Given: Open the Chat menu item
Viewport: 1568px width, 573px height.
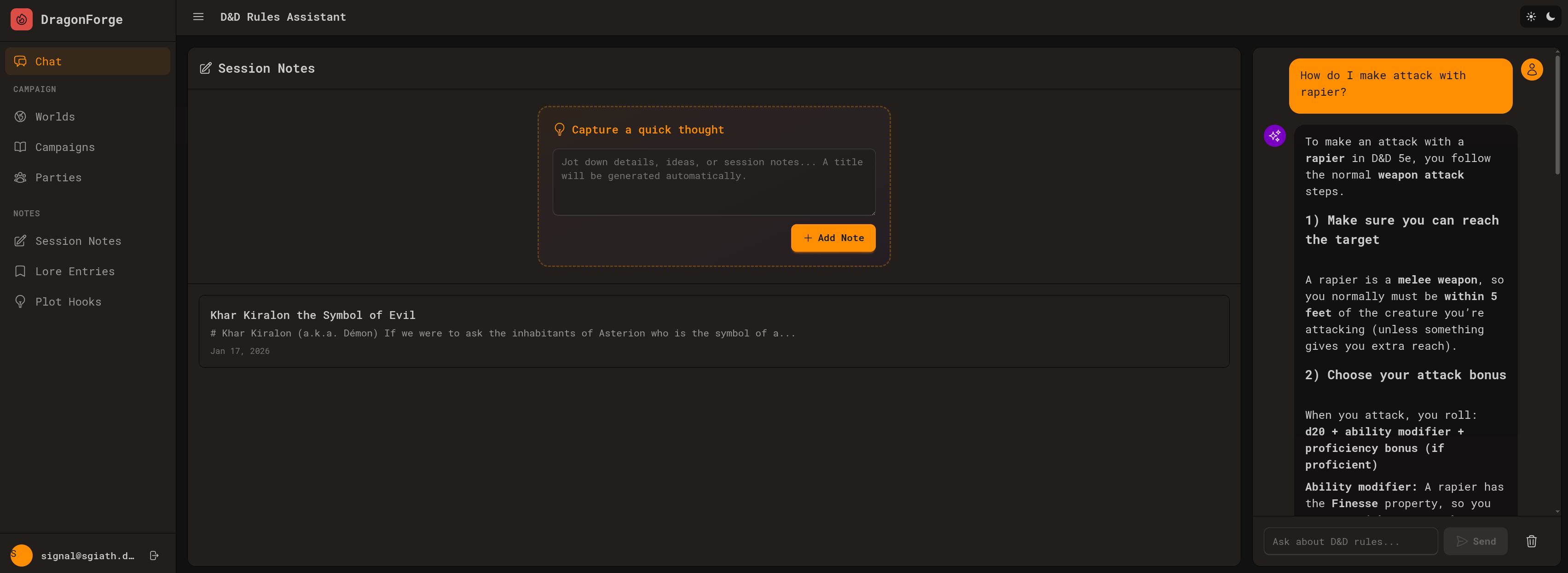Looking at the screenshot, I should pos(87,62).
